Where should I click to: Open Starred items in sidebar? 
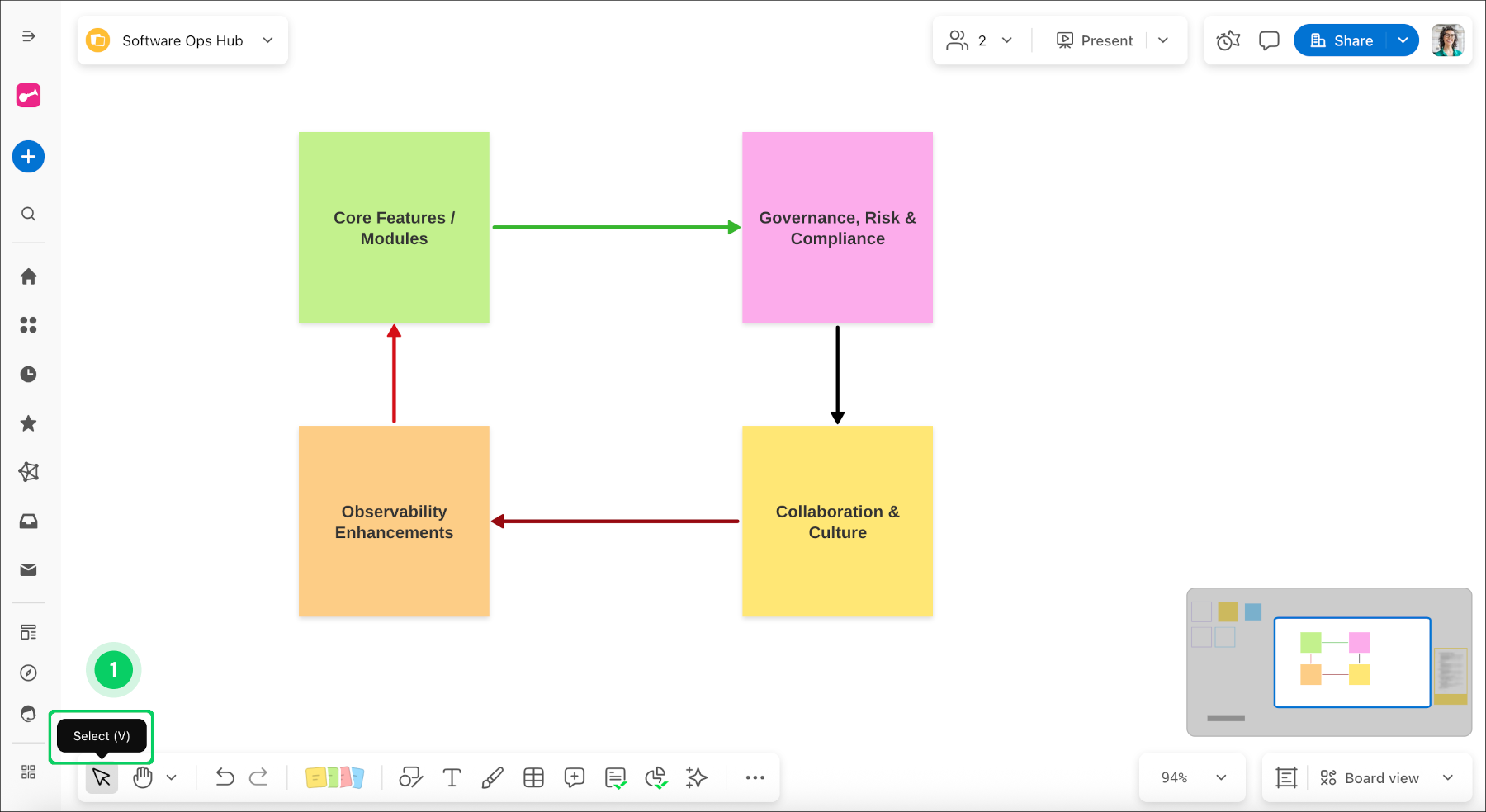[28, 423]
